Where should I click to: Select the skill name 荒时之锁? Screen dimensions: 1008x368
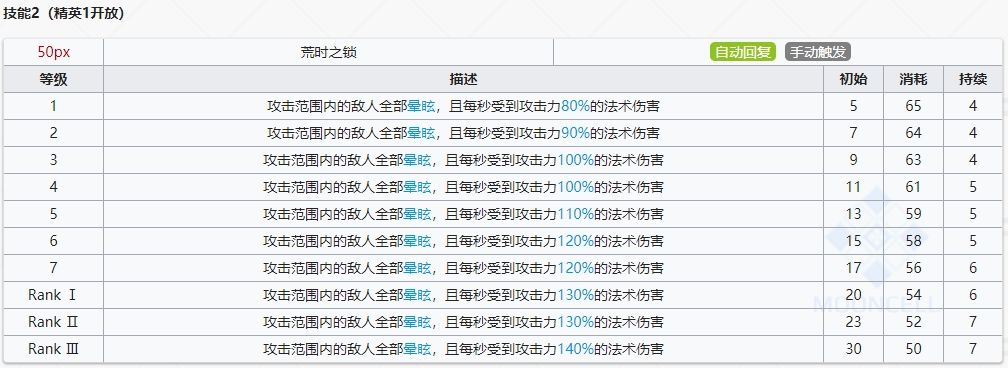click(328, 53)
